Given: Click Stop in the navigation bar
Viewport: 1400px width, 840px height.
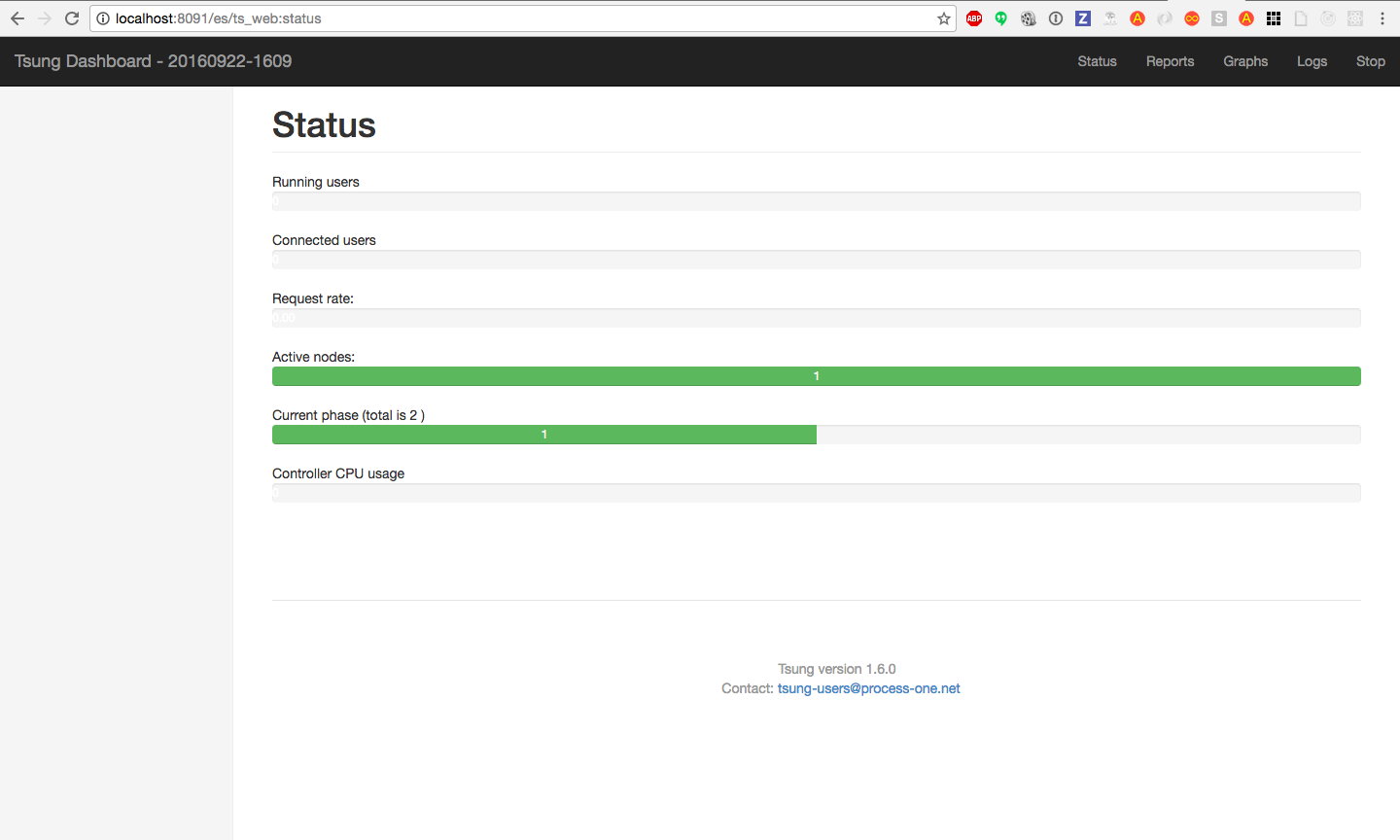Looking at the screenshot, I should (x=1371, y=61).
